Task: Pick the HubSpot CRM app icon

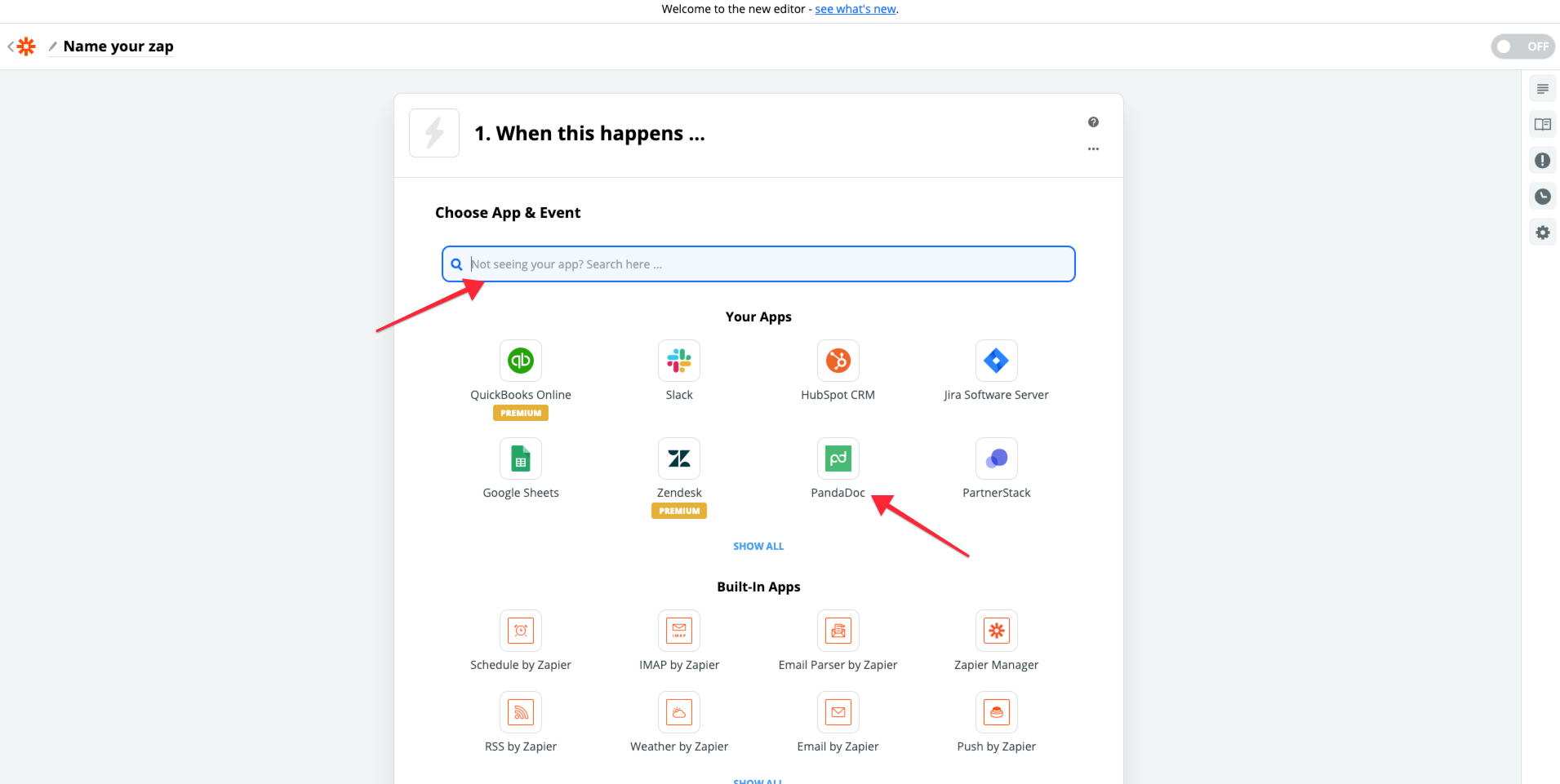Action: pos(838,361)
